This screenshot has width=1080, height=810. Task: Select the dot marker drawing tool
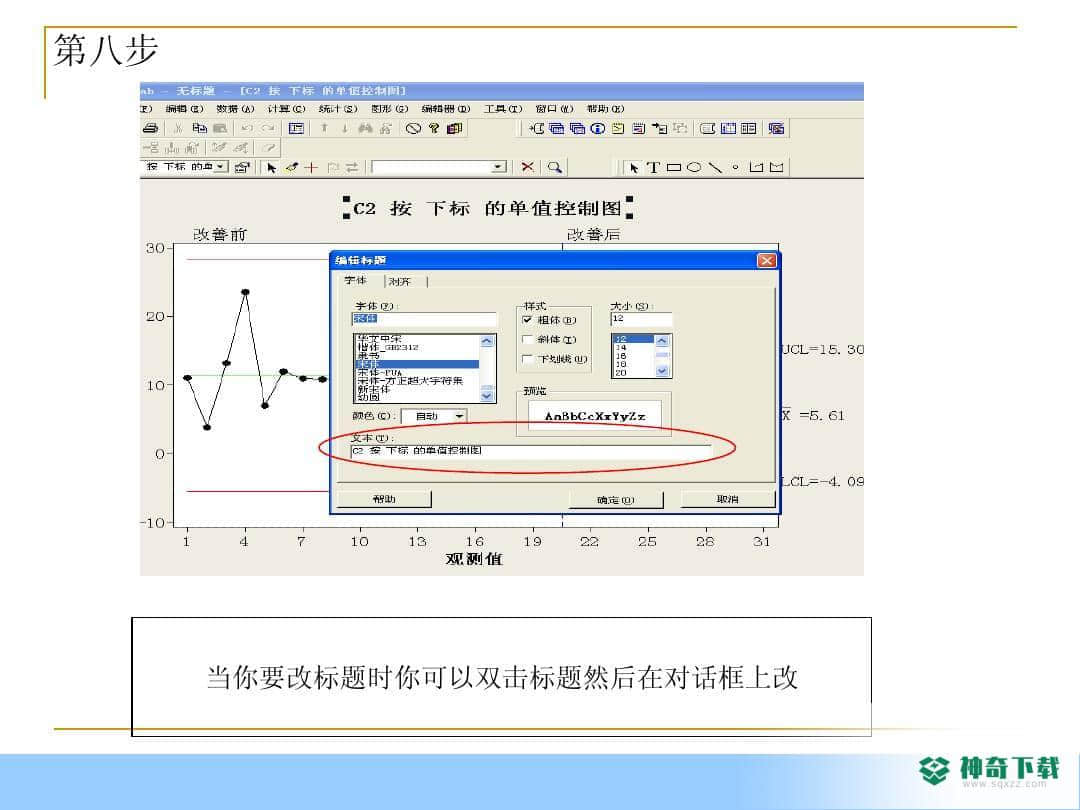click(736, 167)
